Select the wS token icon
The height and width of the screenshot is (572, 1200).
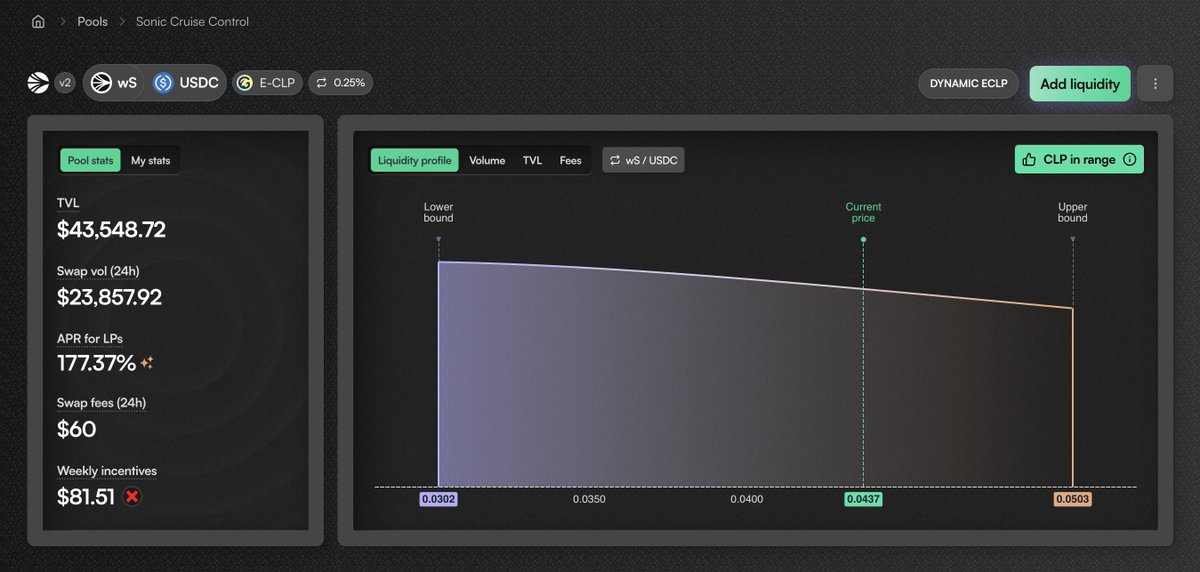pos(101,83)
